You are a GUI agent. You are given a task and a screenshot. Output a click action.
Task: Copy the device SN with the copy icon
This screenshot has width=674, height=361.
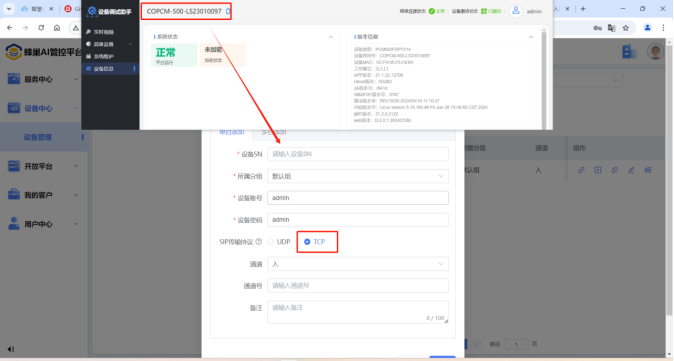[228, 11]
